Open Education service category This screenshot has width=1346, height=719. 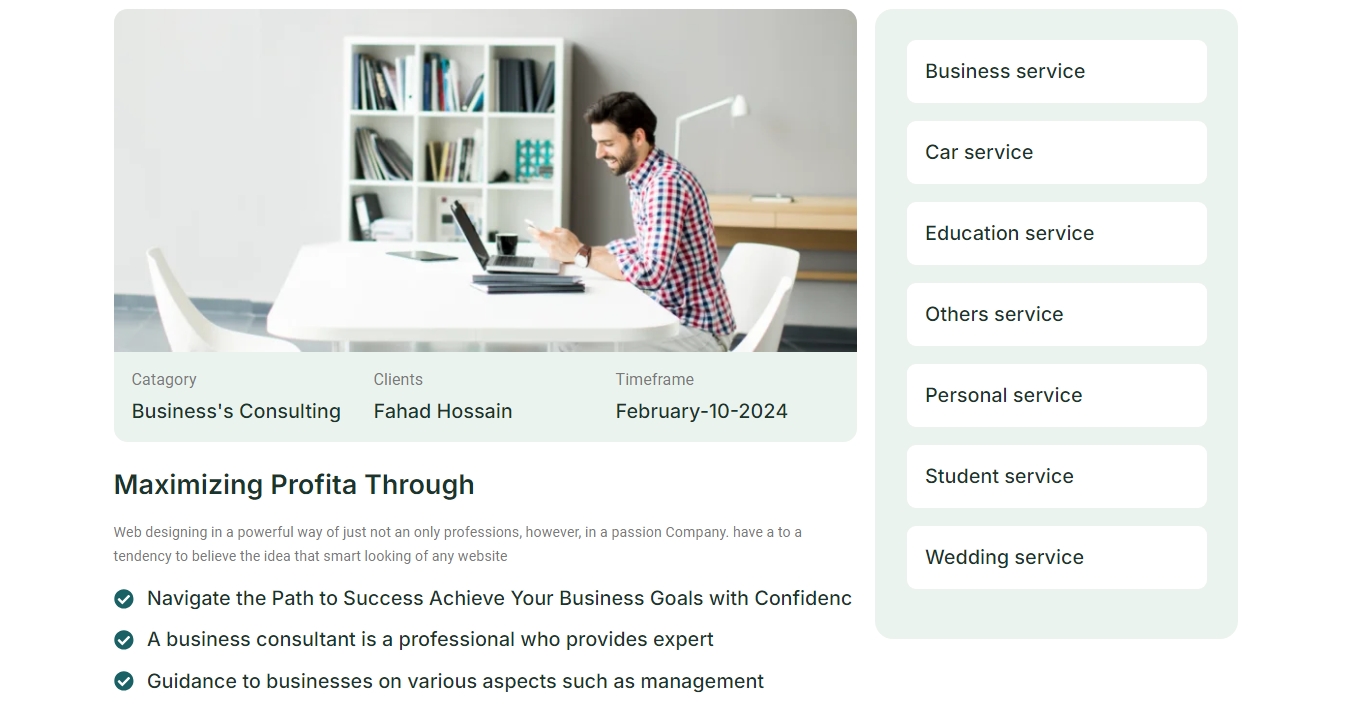pos(1056,233)
